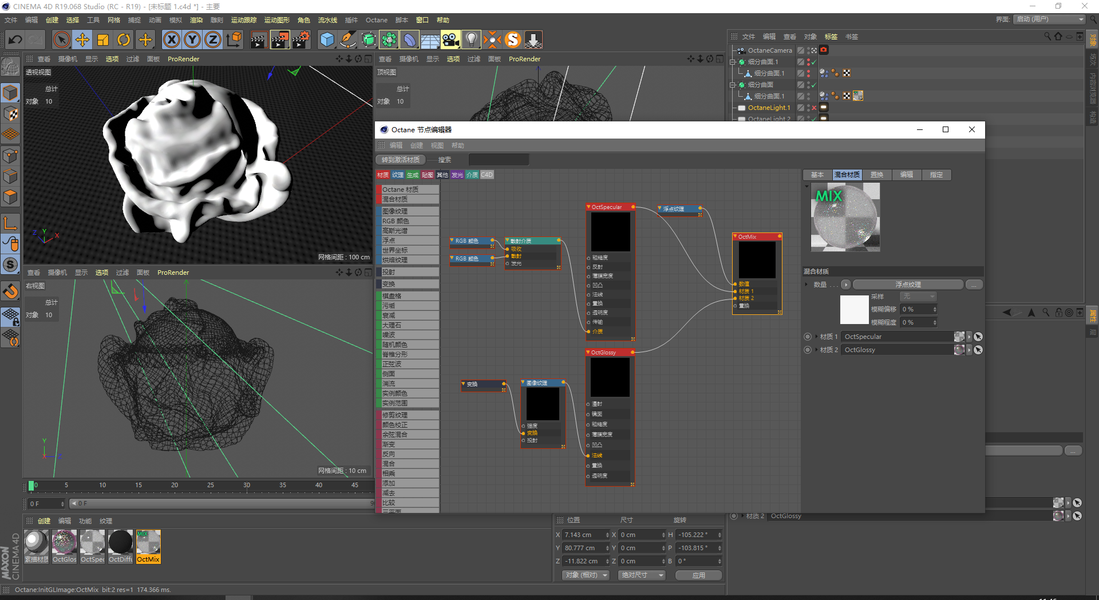Open the 对象 (相对) dropdown in coordinates panel

pos(587,575)
